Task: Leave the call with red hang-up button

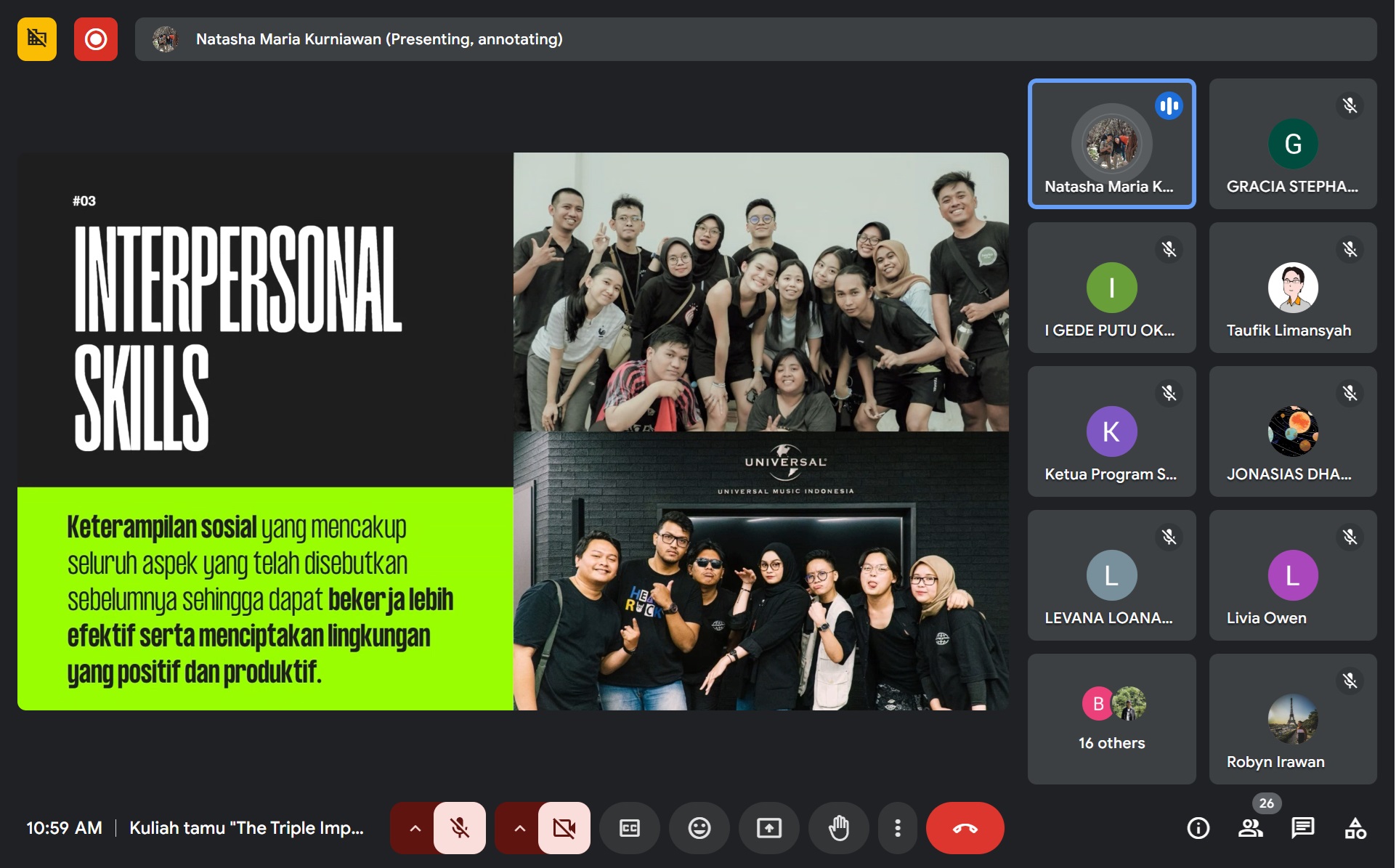Action: (965, 828)
